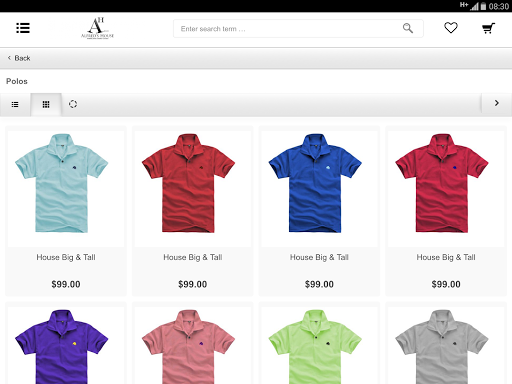The height and width of the screenshot is (384, 512).
Task: Open the hamburger navigation menu
Action: click(23, 28)
